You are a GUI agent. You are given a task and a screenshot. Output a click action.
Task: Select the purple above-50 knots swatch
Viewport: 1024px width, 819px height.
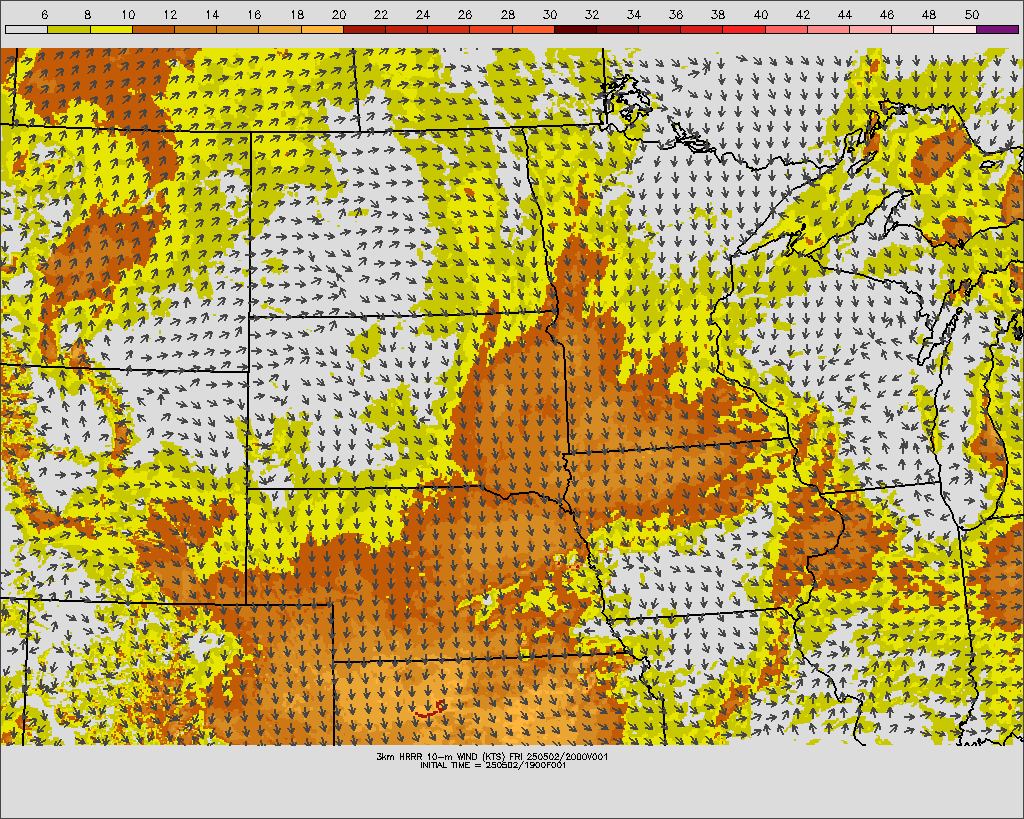pyautogui.click(x=997, y=29)
